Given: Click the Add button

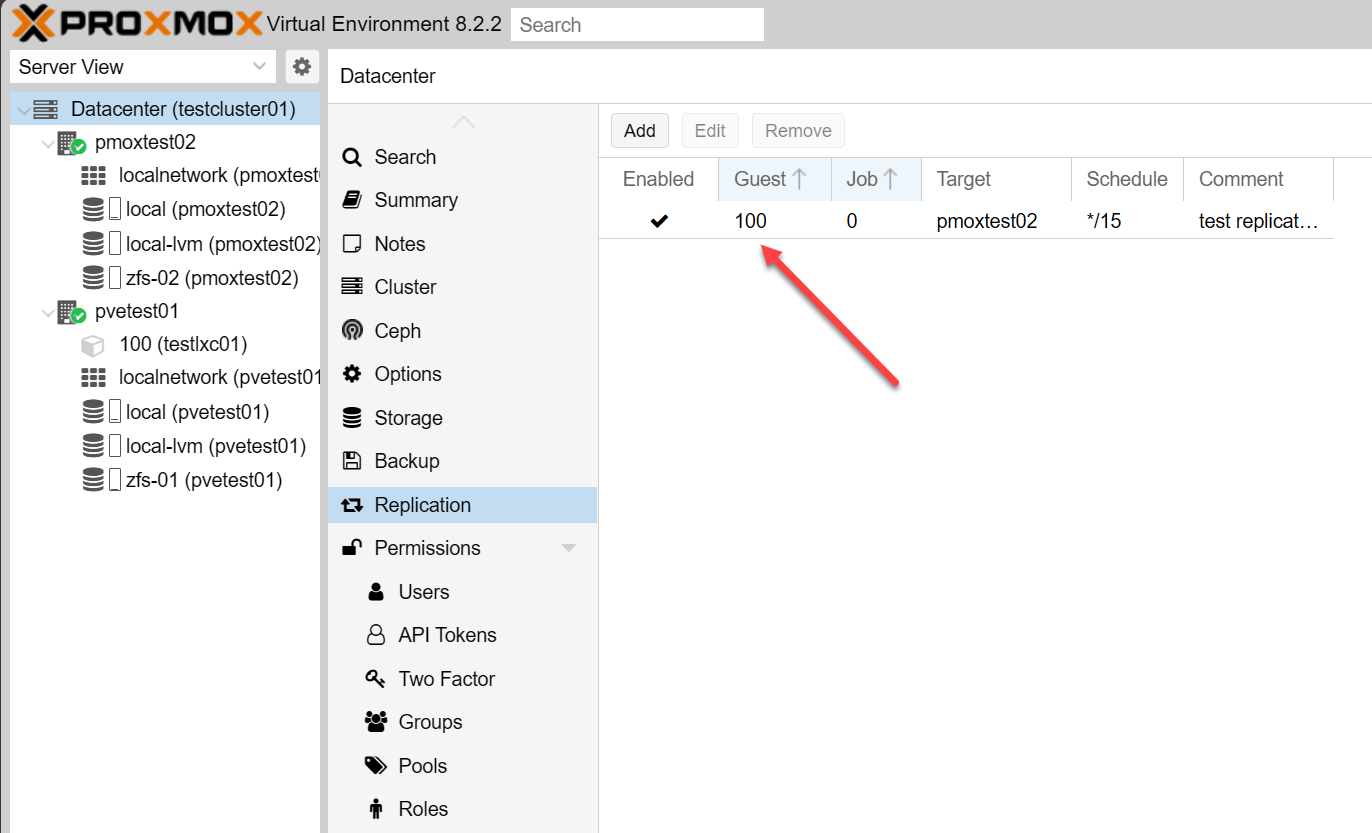Looking at the screenshot, I should pos(640,131).
